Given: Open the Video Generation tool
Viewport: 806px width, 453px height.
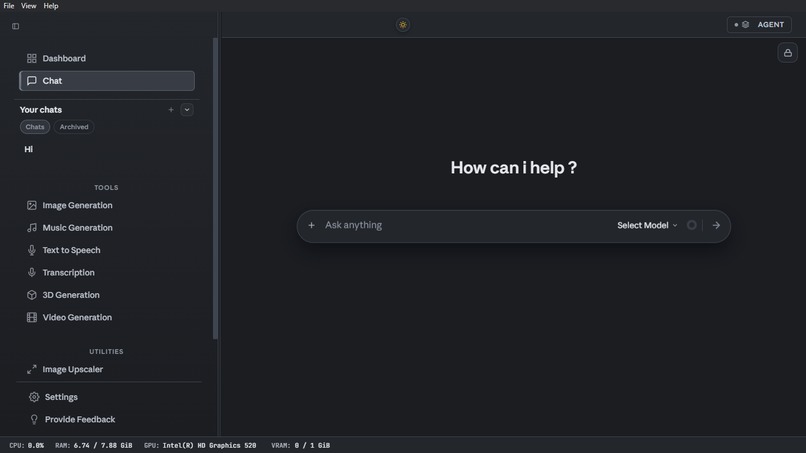Looking at the screenshot, I should tap(107, 317).
